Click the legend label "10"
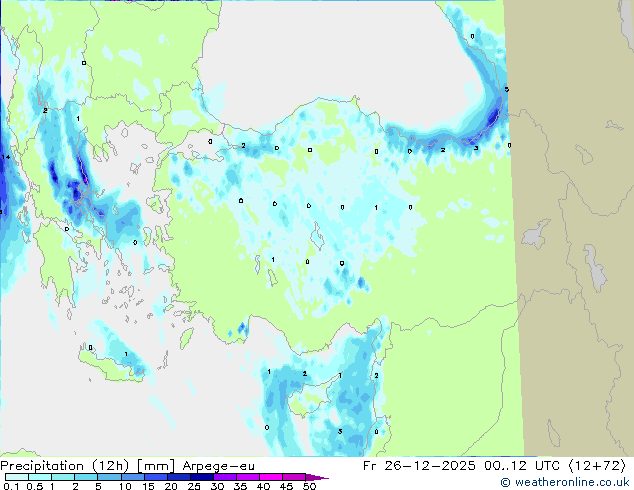 (125, 486)
